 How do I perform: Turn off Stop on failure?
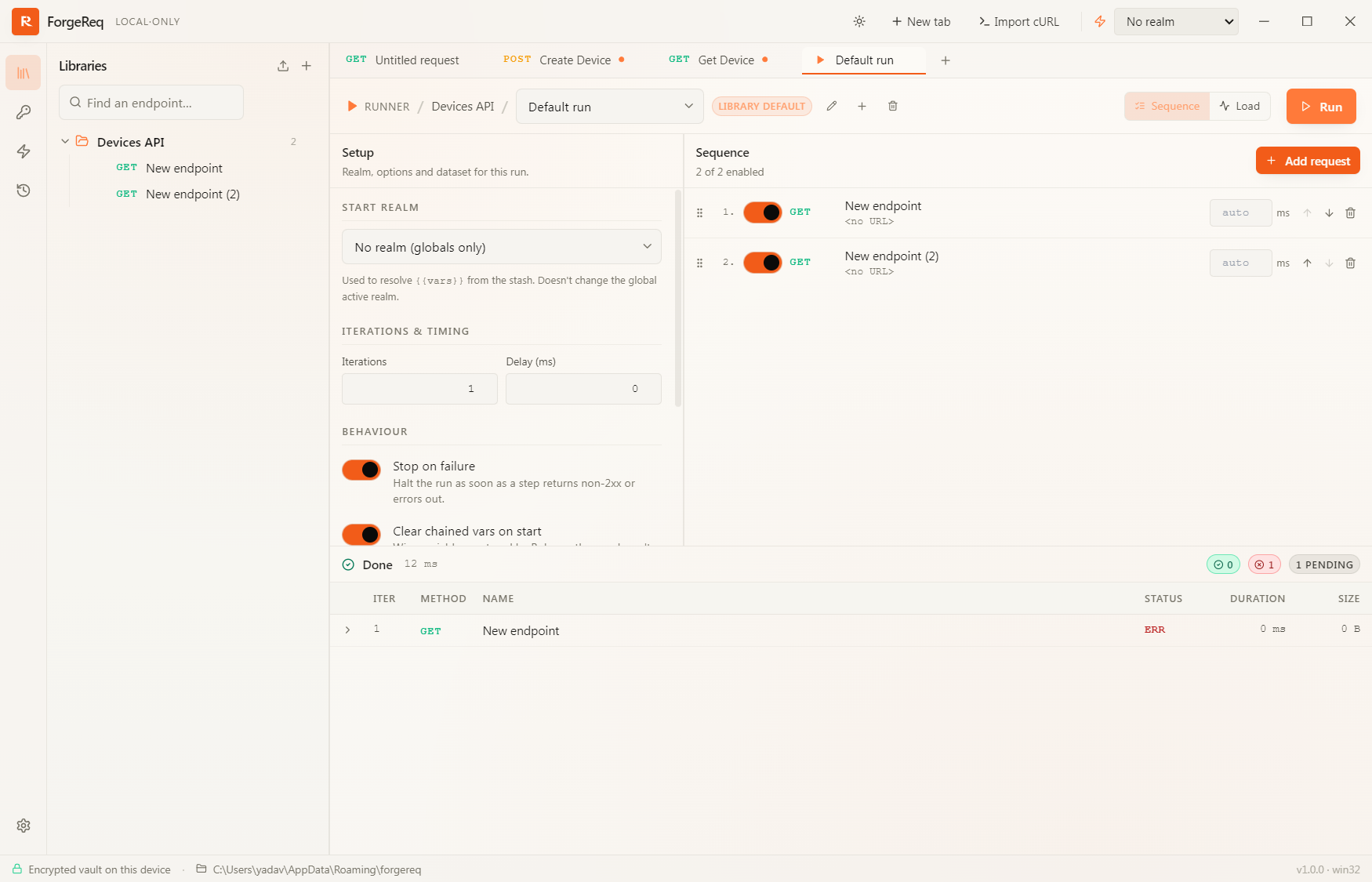click(361, 470)
